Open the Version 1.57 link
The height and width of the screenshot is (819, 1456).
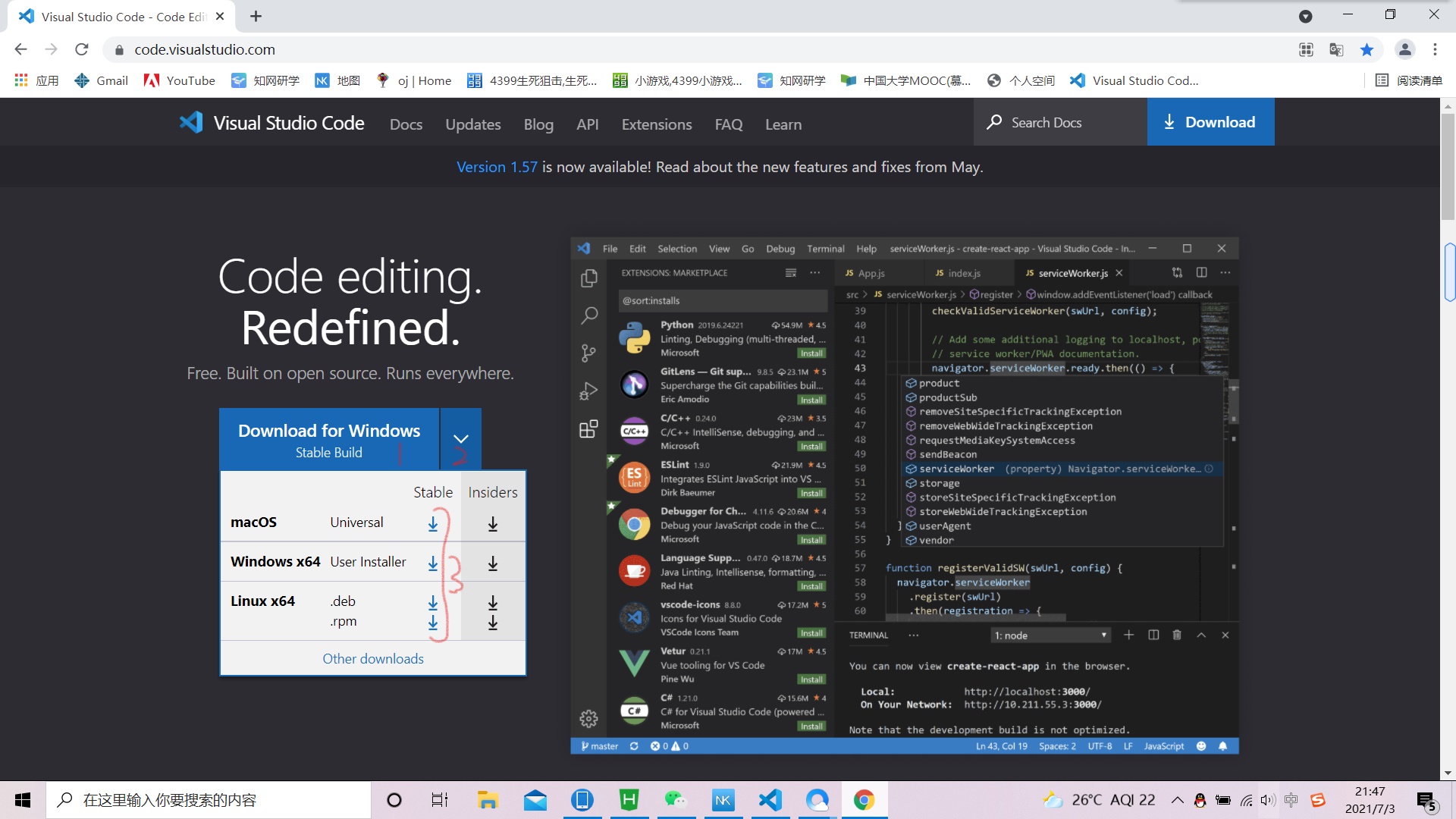click(497, 167)
